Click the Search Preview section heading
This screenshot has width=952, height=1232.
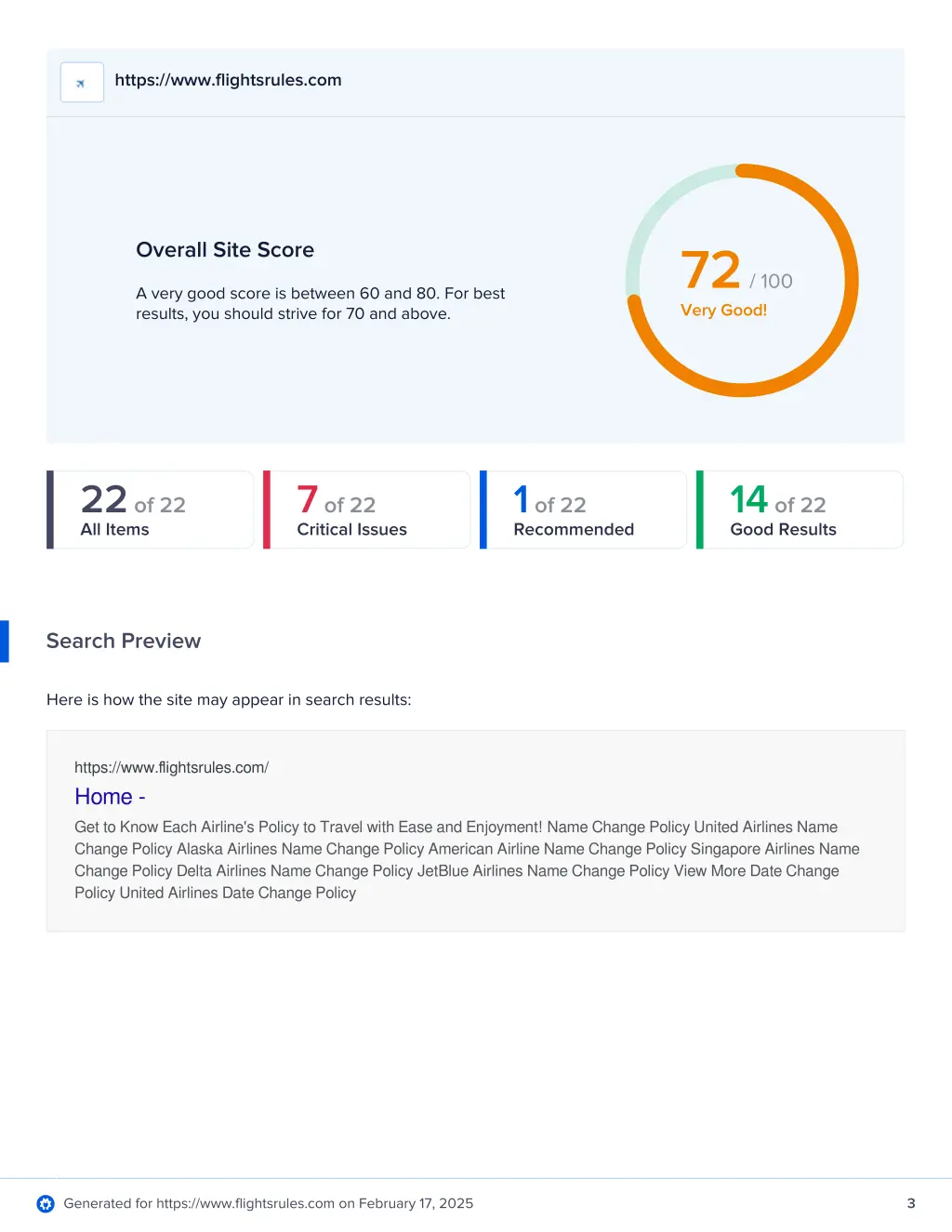point(124,641)
